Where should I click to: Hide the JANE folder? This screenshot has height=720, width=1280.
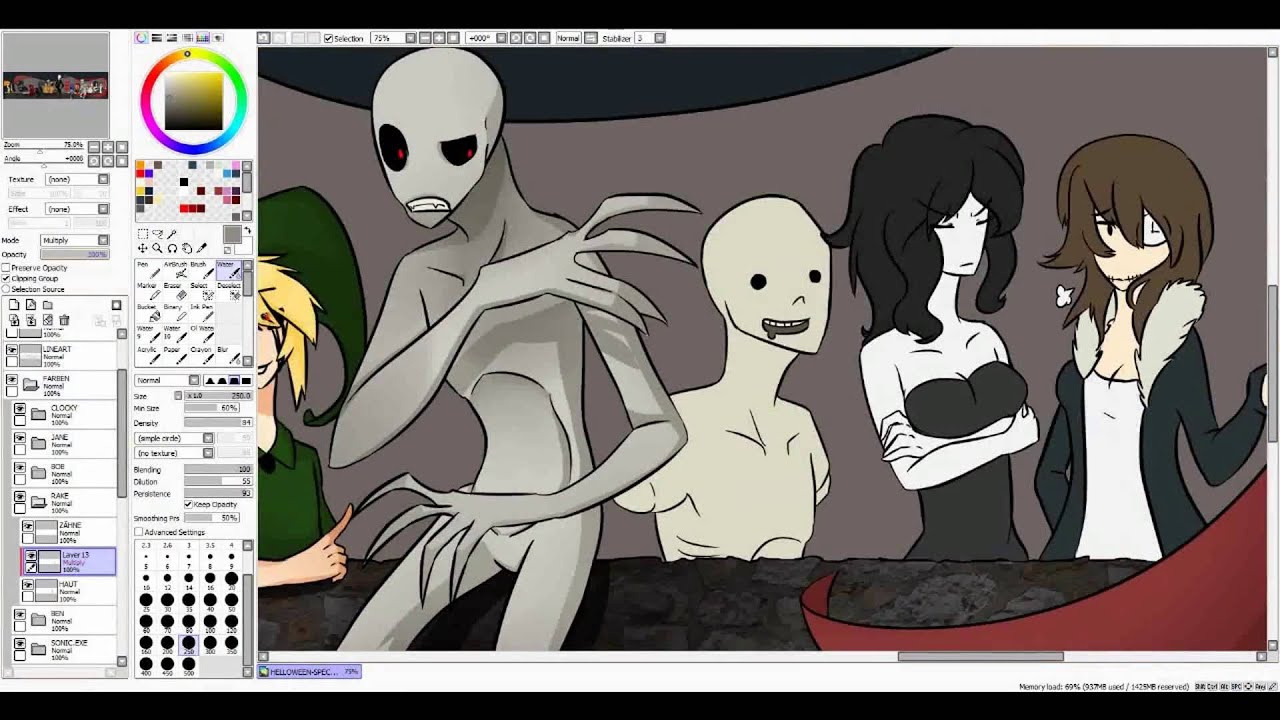click(20, 437)
